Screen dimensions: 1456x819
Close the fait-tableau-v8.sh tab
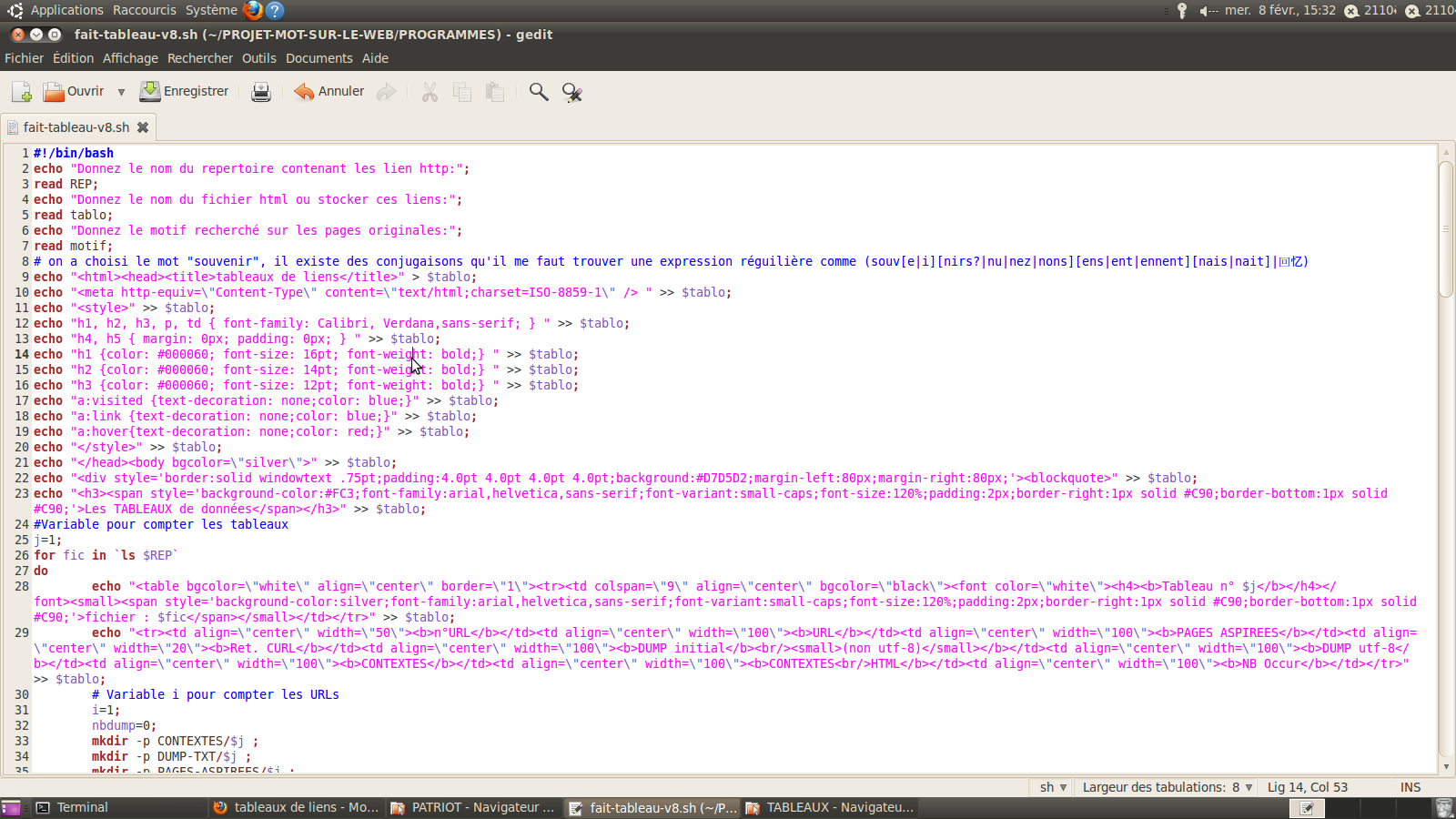143,127
